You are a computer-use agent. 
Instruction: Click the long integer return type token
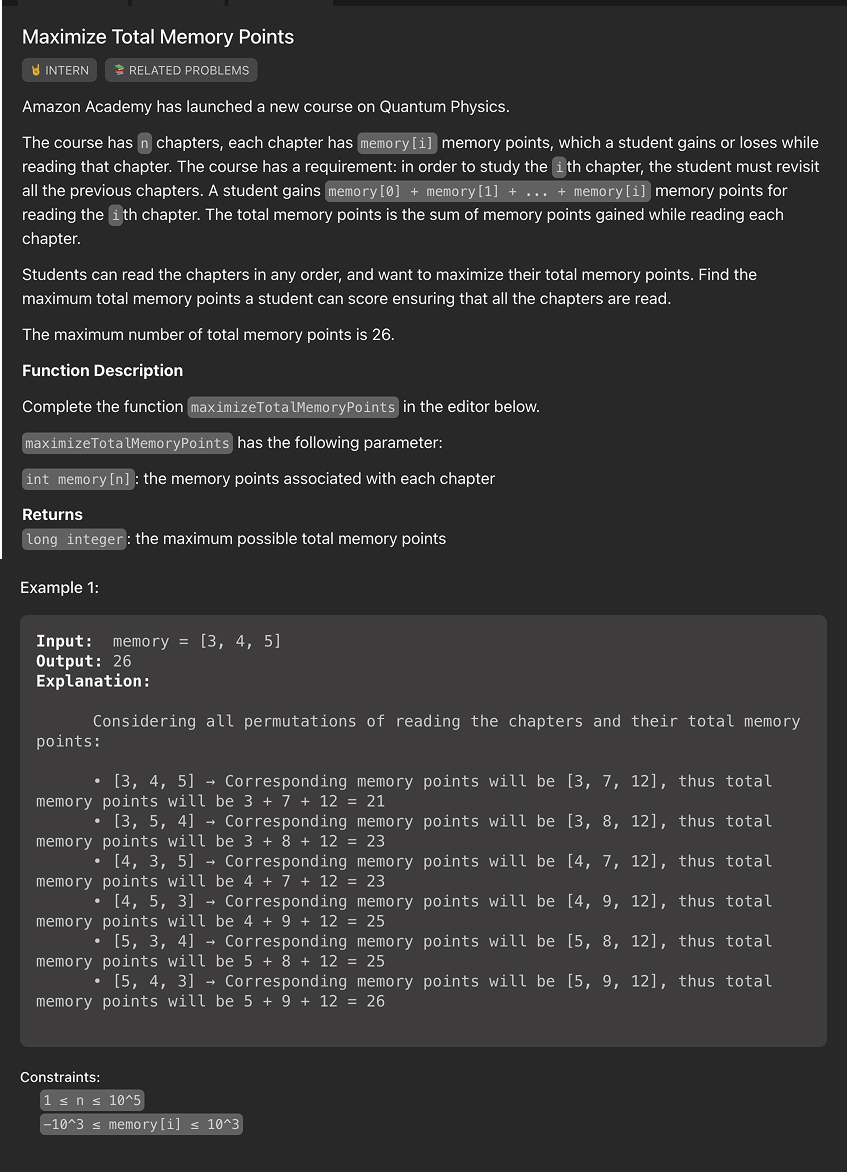point(74,539)
